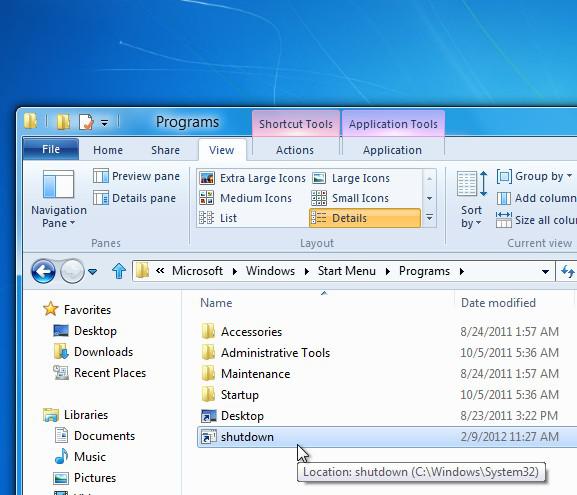Image resolution: width=577 pixels, height=495 pixels.
Task: Select Medium Icons layout
Action: tap(245, 198)
